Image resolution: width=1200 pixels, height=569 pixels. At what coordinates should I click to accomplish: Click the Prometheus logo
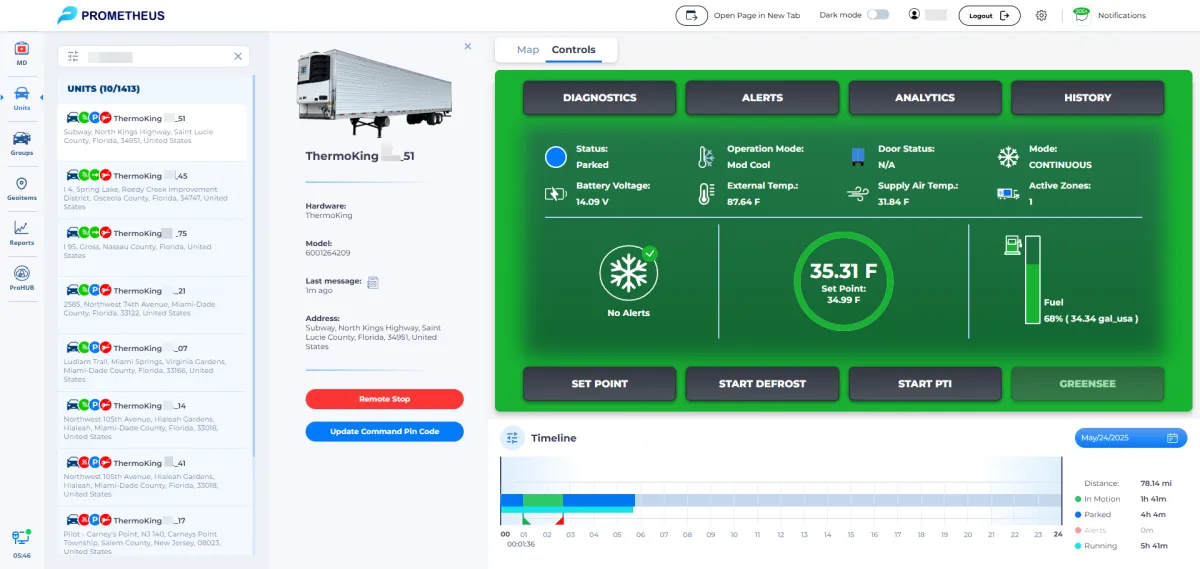(111, 15)
